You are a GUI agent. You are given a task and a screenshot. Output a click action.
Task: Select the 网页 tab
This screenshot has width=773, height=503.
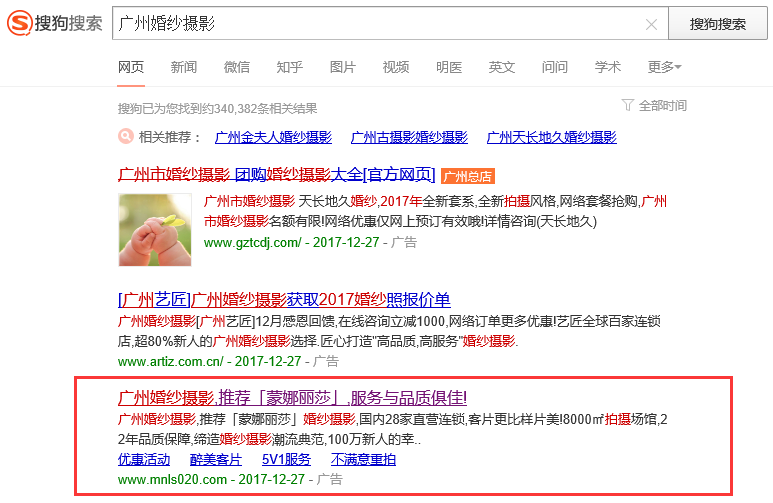[131, 67]
